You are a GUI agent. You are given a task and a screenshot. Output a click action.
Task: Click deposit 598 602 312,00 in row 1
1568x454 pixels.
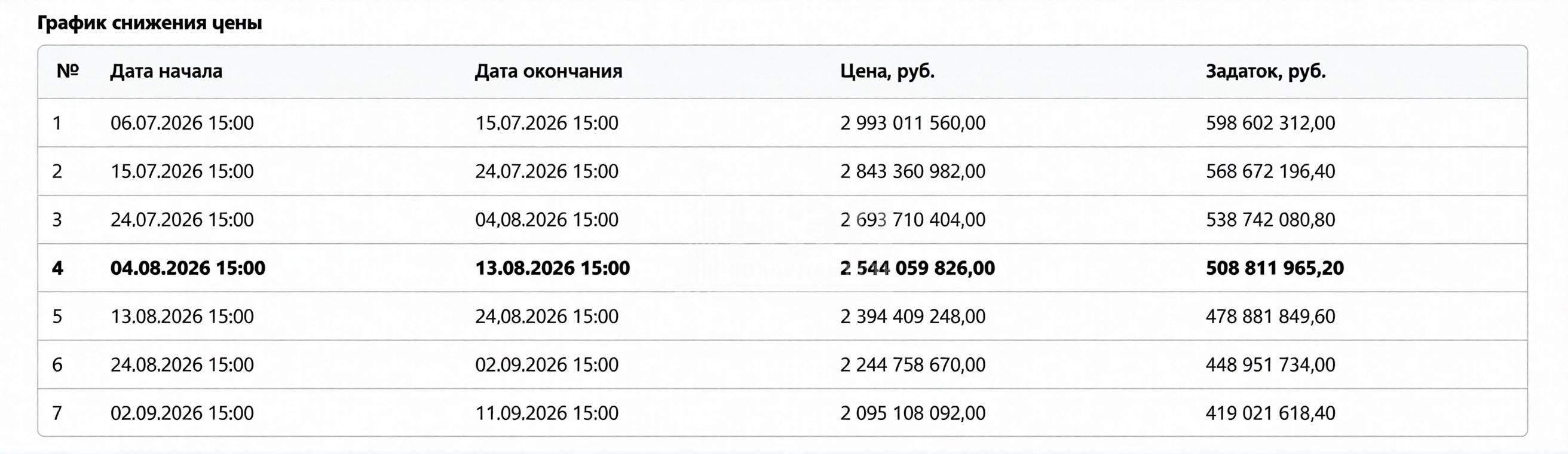pos(1270,123)
